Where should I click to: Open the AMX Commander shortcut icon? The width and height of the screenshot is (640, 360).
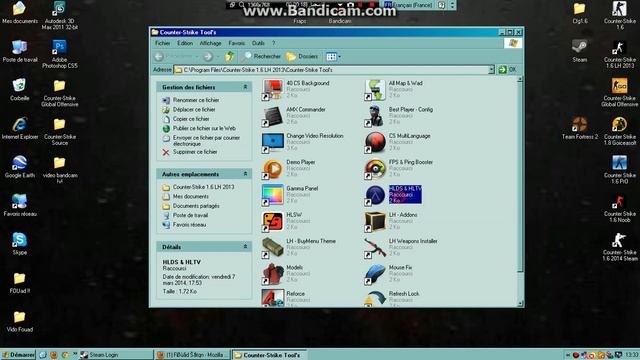pos(273,116)
